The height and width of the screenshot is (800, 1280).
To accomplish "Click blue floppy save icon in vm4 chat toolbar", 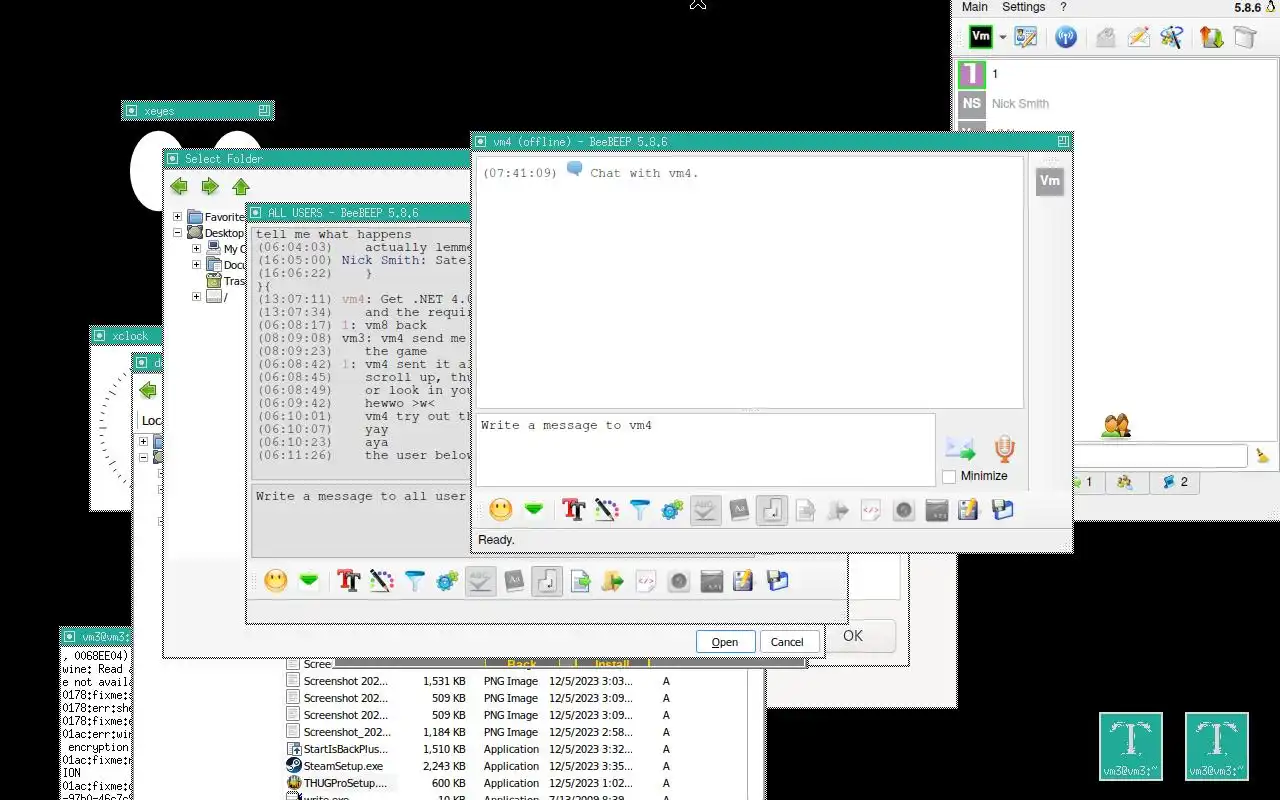I will [x=1002, y=510].
